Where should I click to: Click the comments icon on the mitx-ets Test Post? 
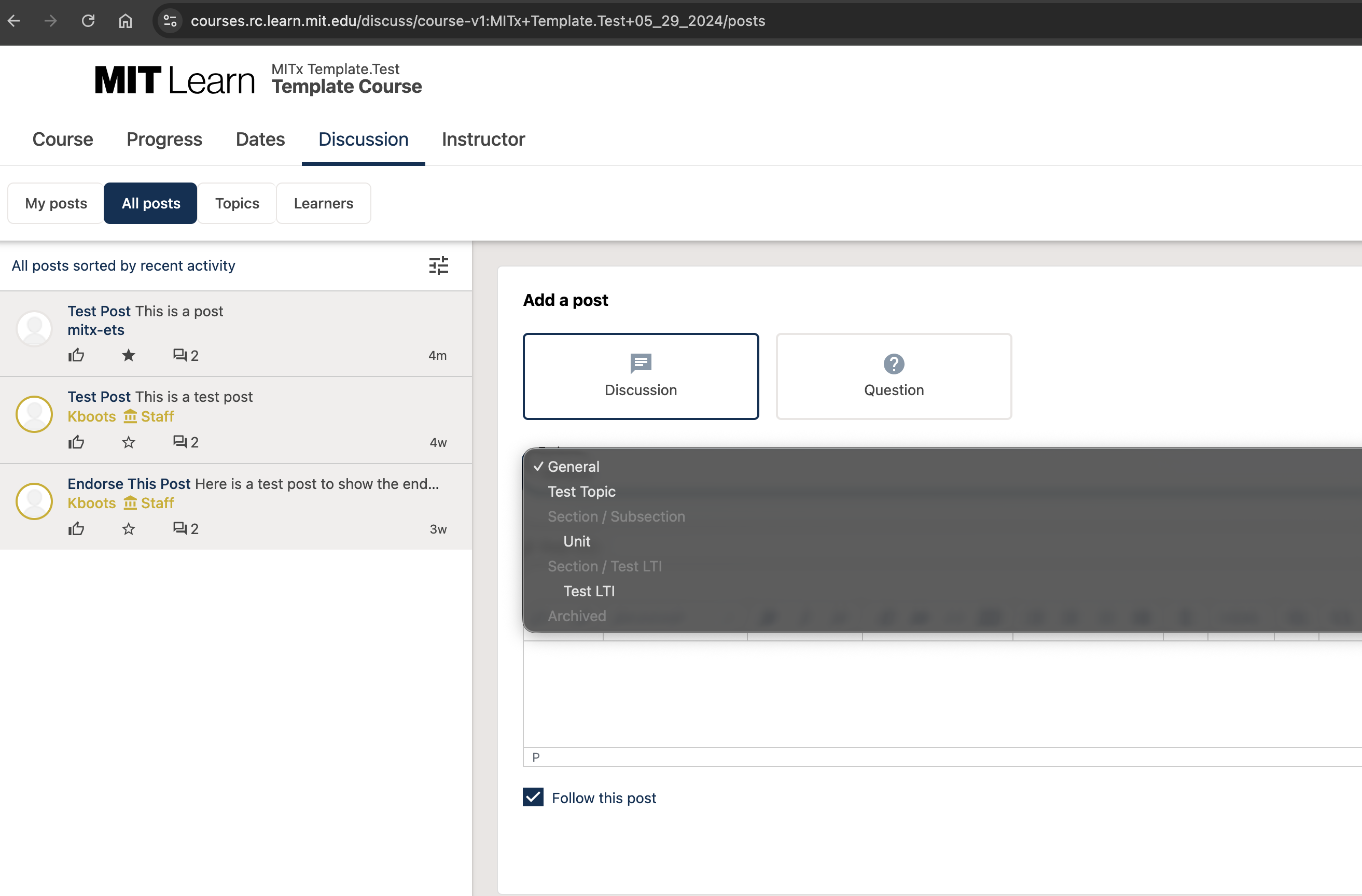[x=179, y=355]
